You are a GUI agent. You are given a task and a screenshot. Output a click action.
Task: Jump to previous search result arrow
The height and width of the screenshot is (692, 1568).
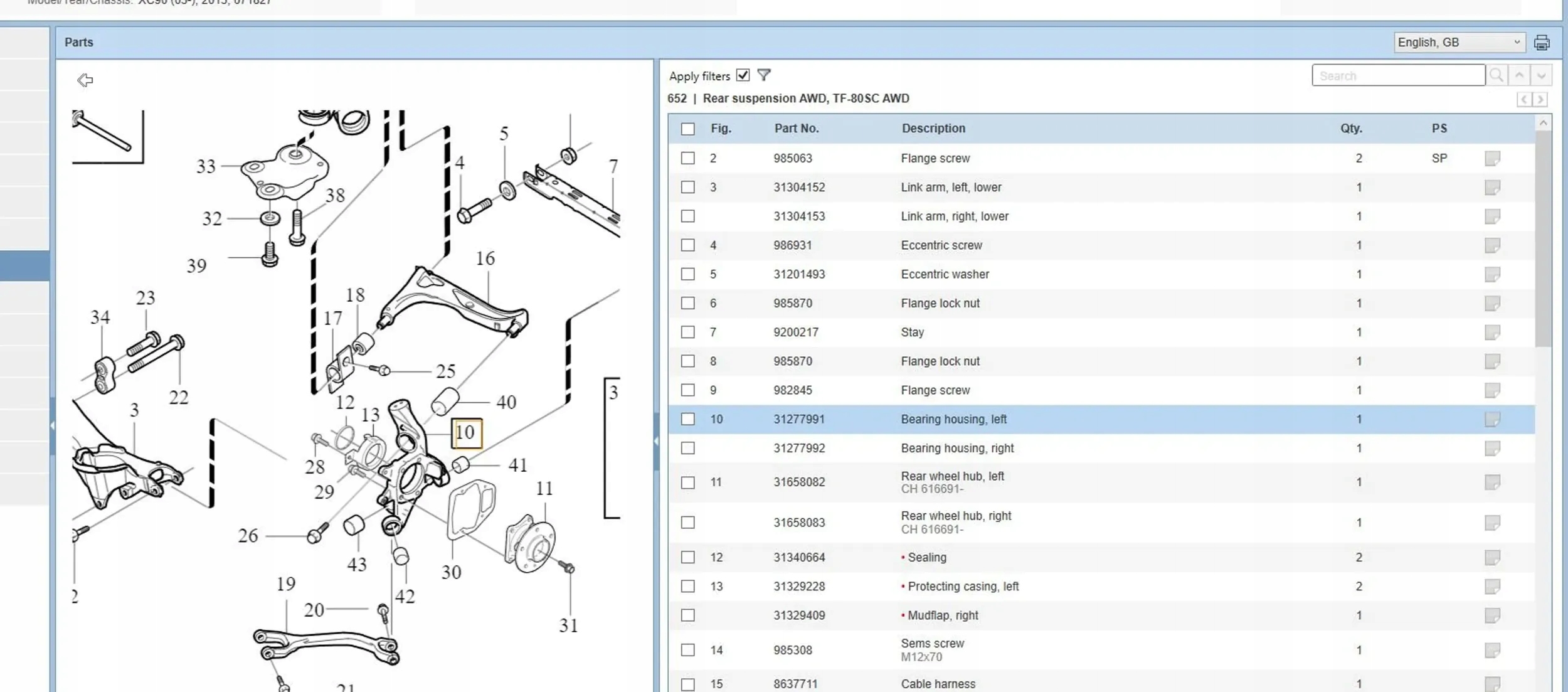click(1519, 76)
